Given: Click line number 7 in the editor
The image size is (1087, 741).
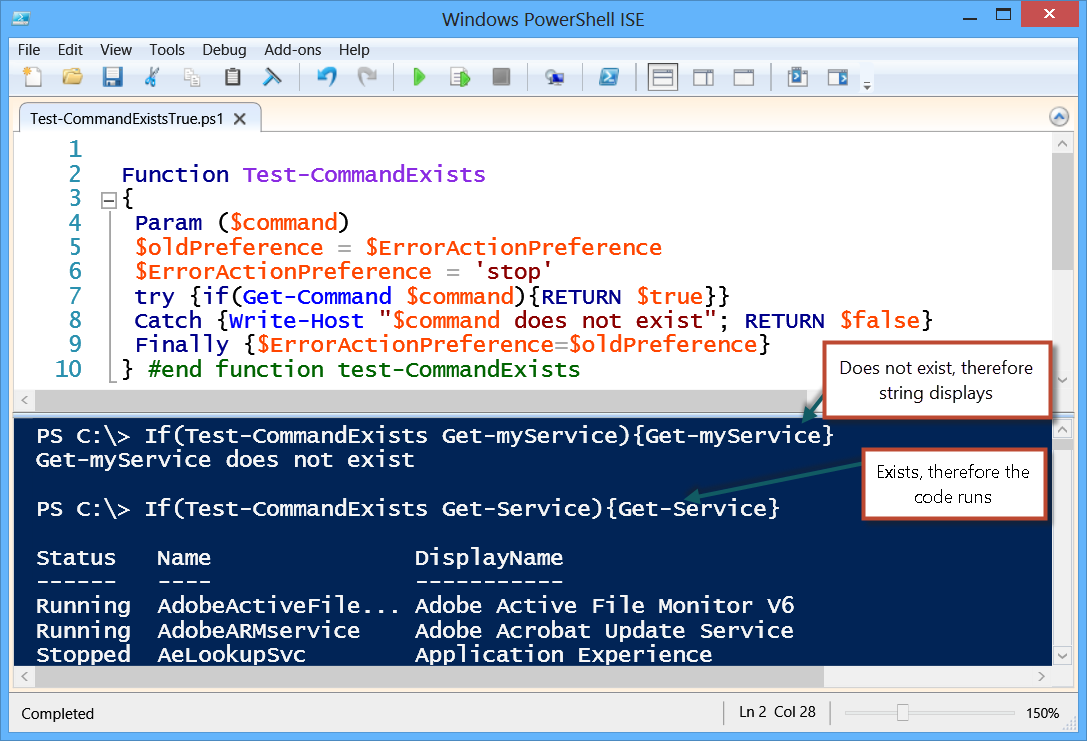Looking at the screenshot, I should [75, 296].
